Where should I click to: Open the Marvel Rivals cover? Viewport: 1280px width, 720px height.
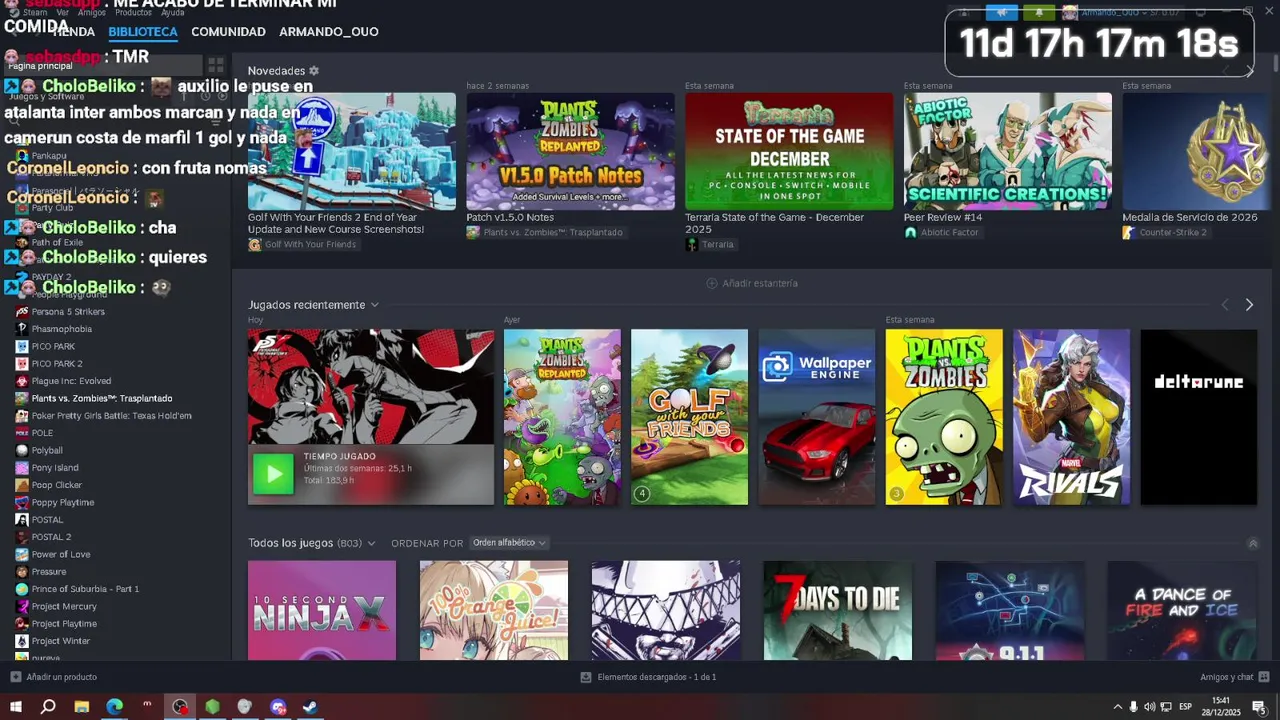coord(1071,417)
